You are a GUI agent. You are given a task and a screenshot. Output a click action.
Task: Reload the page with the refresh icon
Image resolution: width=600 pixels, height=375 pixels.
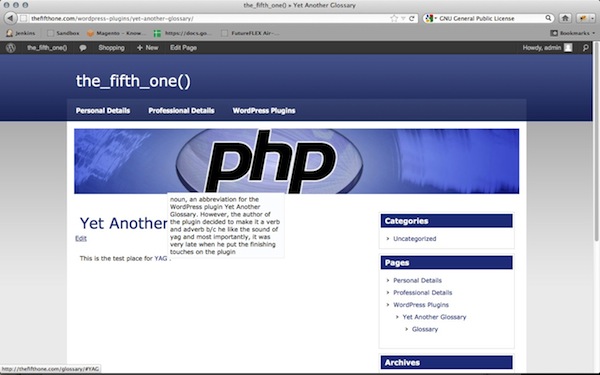point(412,18)
